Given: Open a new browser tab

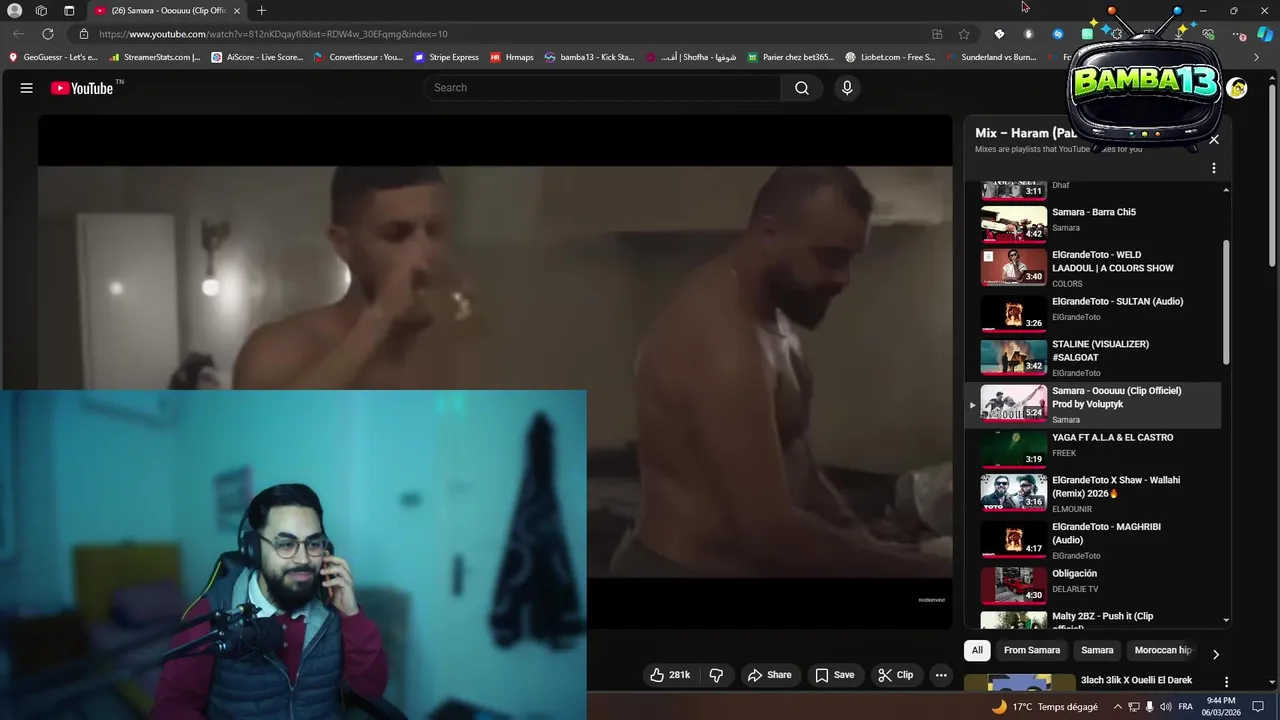Looking at the screenshot, I should (261, 11).
